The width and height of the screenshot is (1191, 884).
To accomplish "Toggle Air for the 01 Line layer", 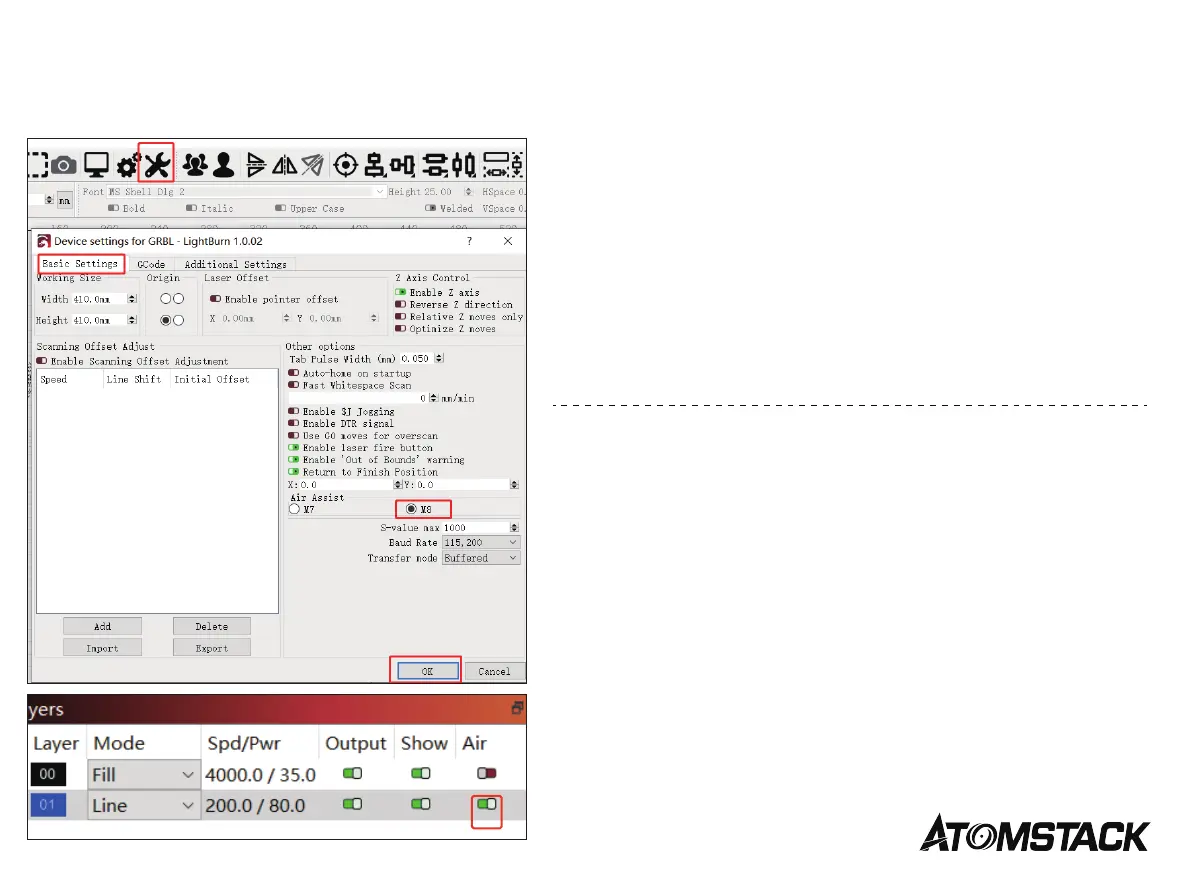I will [x=487, y=803].
